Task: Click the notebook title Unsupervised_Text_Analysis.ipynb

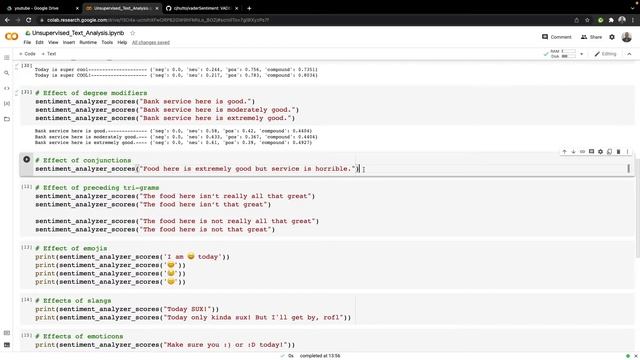Action: click(x=78, y=33)
